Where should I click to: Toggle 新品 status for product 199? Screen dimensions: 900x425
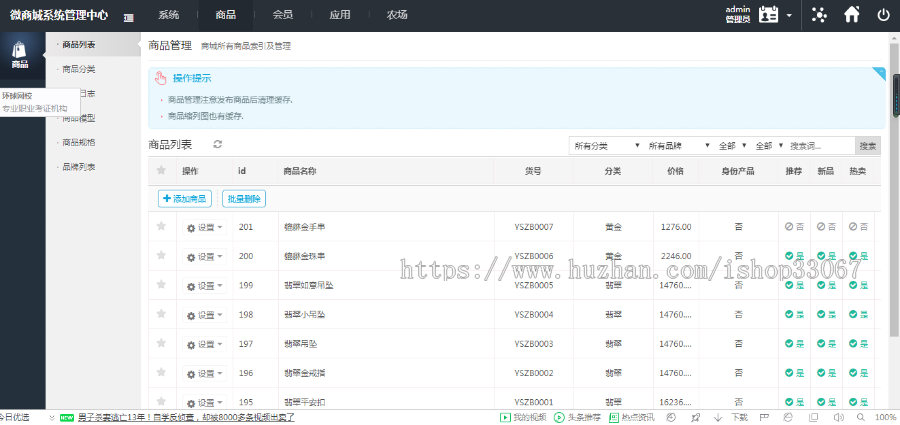pyautogui.click(x=827, y=285)
